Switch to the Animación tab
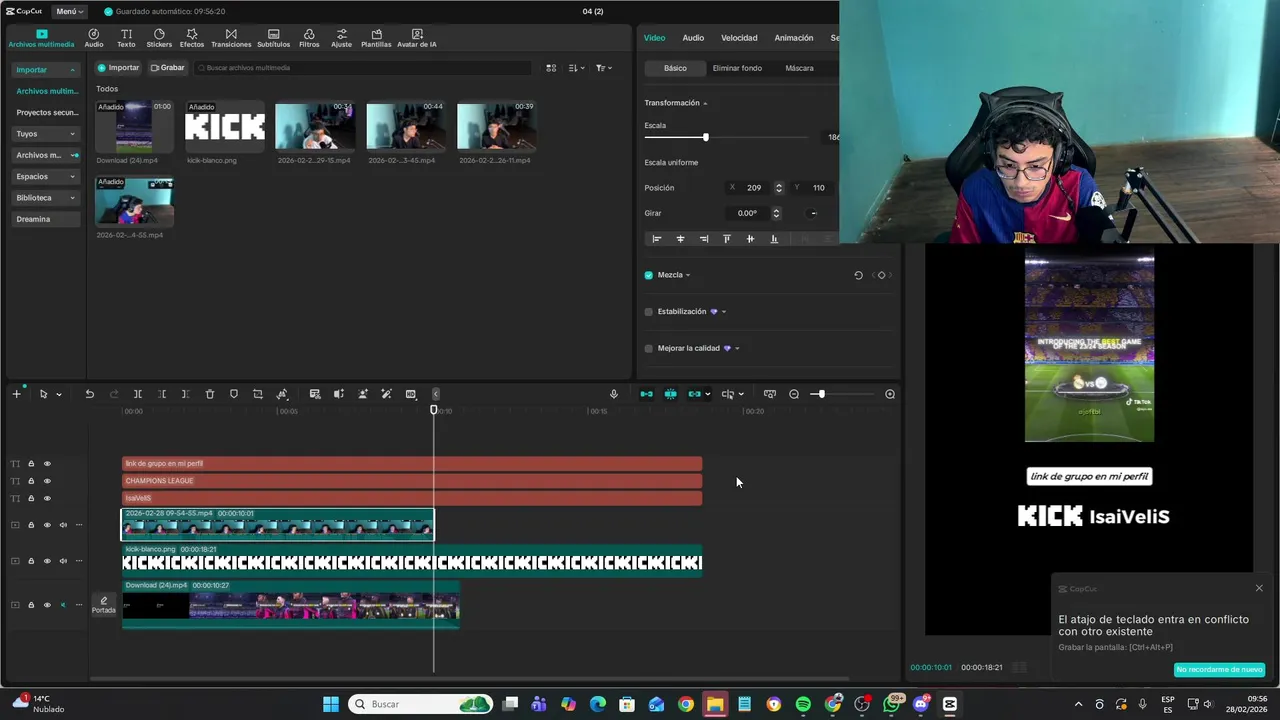This screenshot has width=1280, height=720. (x=794, y=38)
